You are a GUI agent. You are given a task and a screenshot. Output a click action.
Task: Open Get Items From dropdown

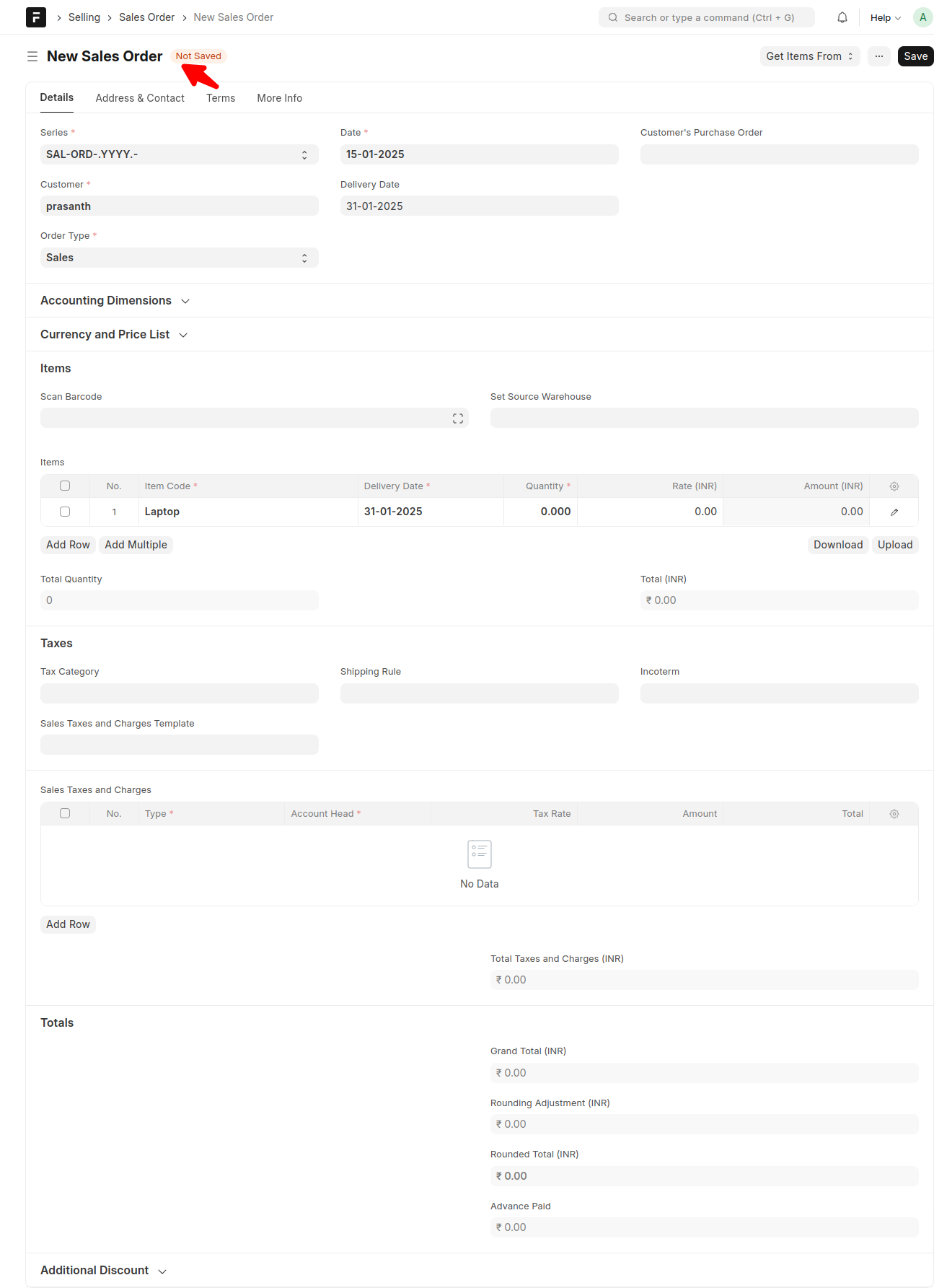(810, 56)
